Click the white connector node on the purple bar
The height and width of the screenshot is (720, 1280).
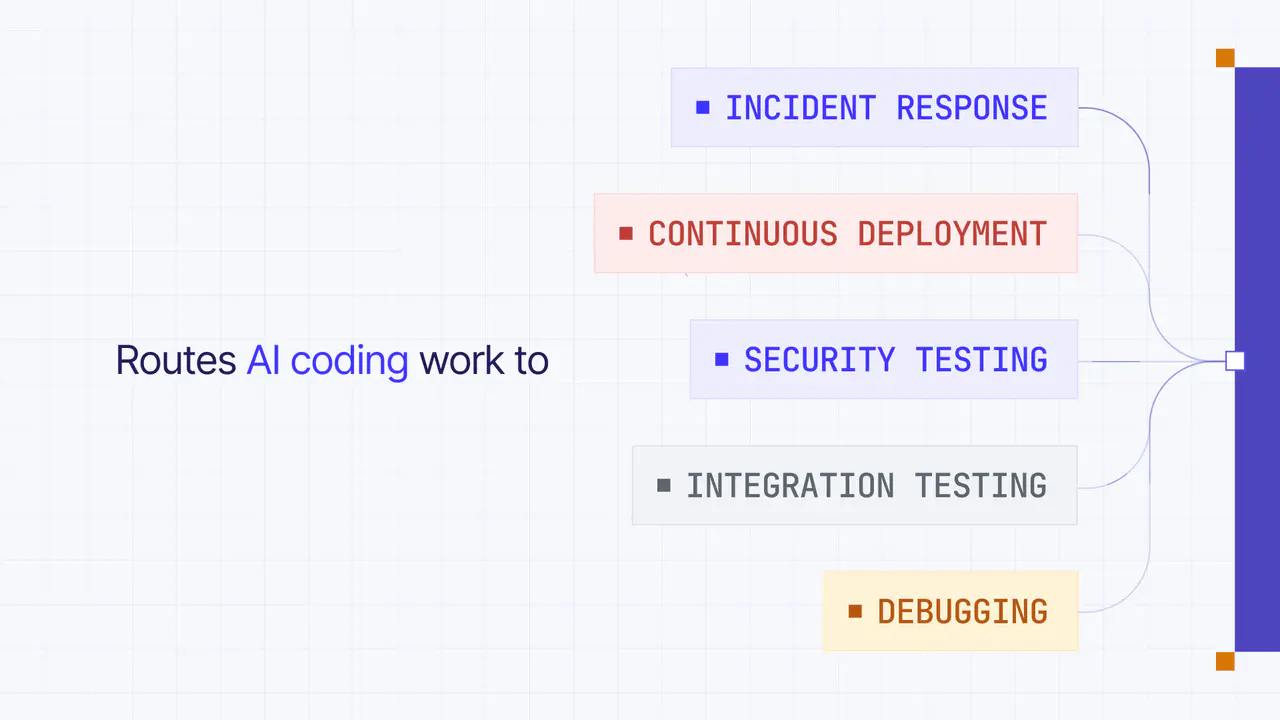tap(1235, 361)
